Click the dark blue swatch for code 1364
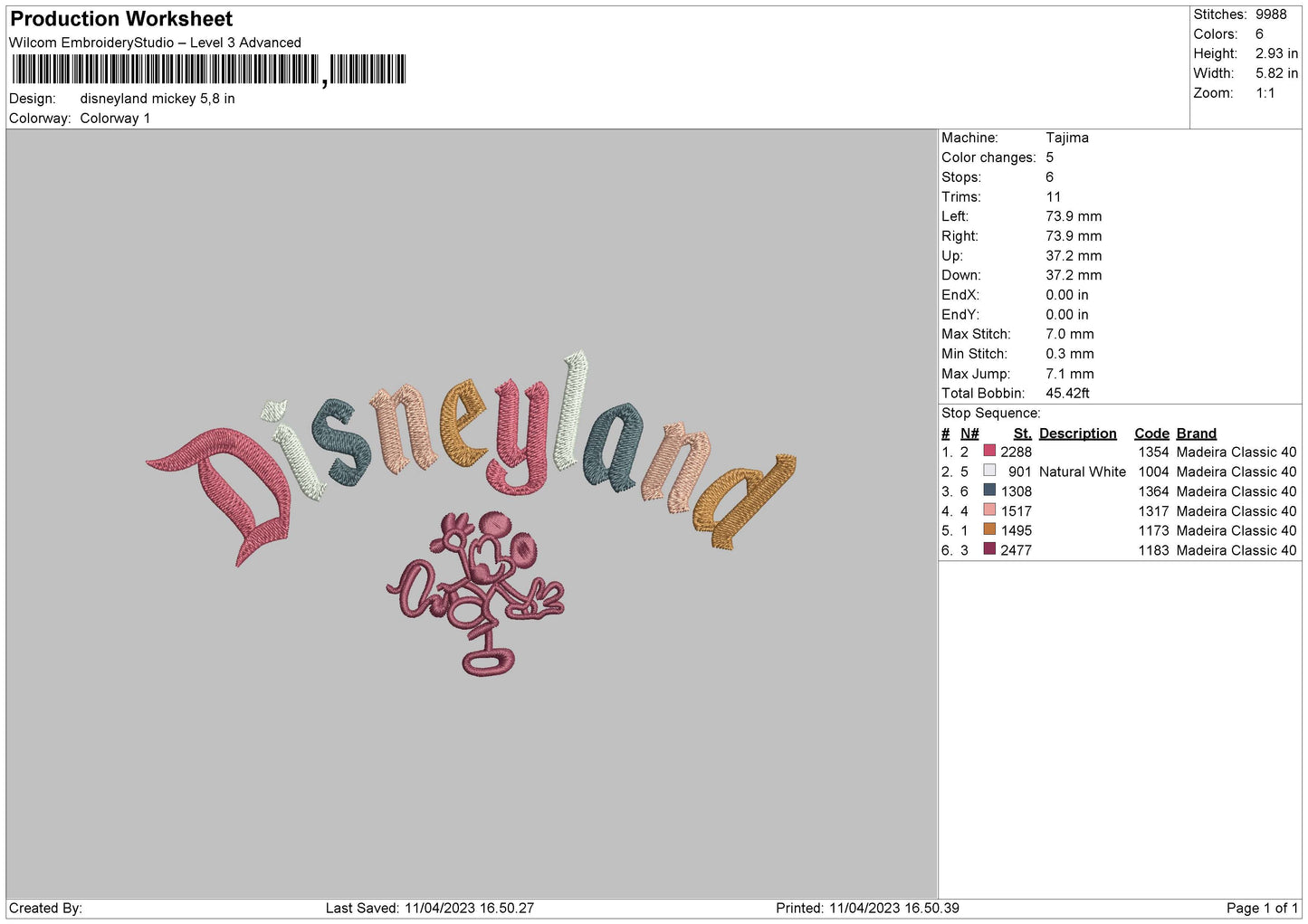 [989, 491]
